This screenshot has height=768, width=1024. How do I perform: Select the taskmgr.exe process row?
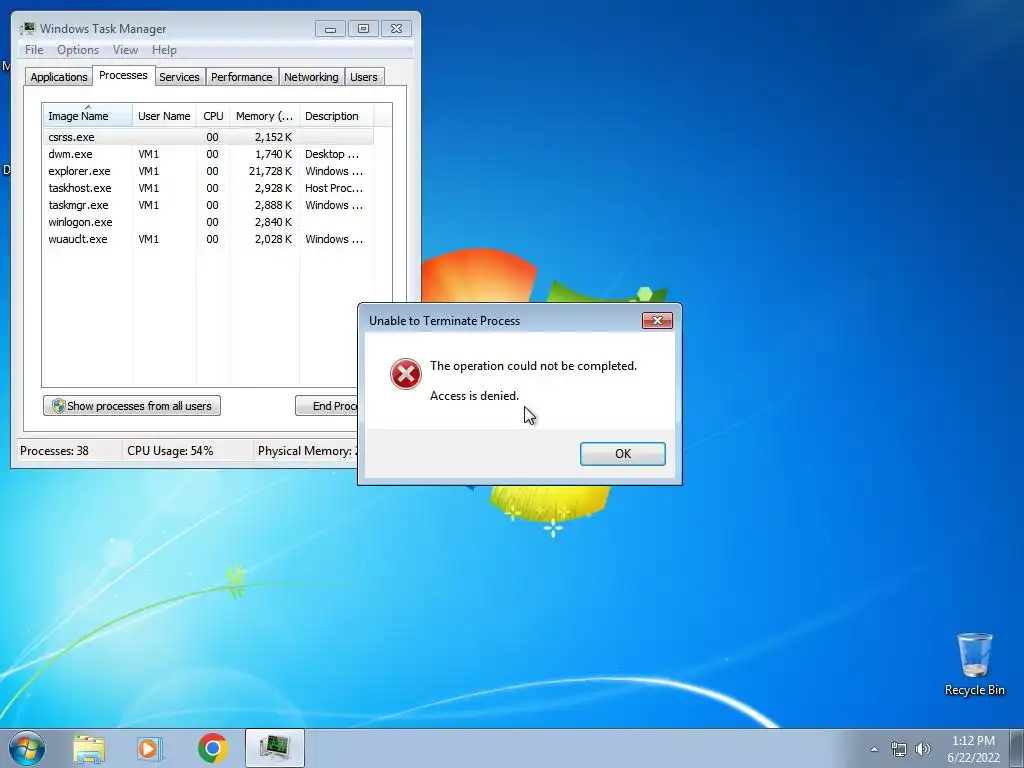208,205
